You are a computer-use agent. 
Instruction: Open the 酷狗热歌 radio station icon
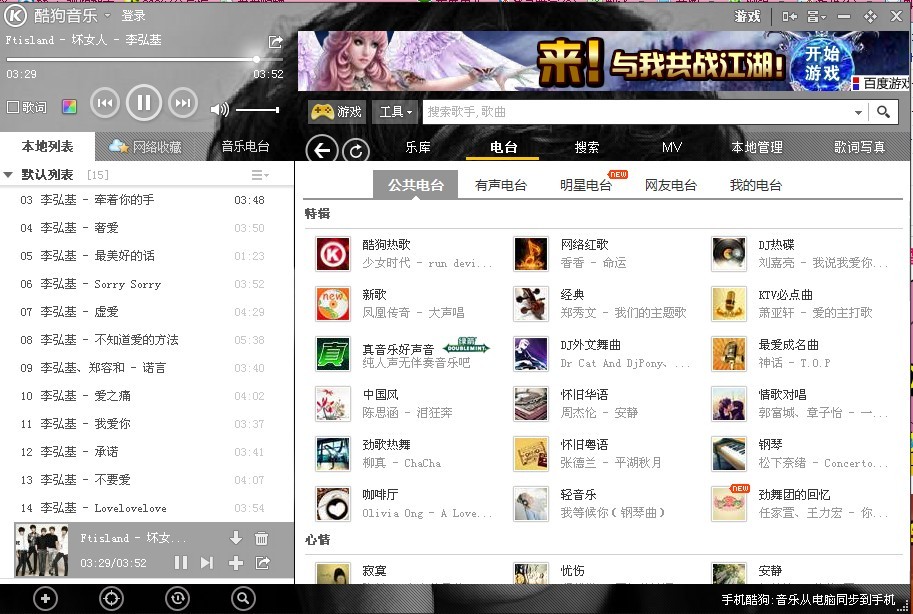pyautogui.click(x=333, y=254)
